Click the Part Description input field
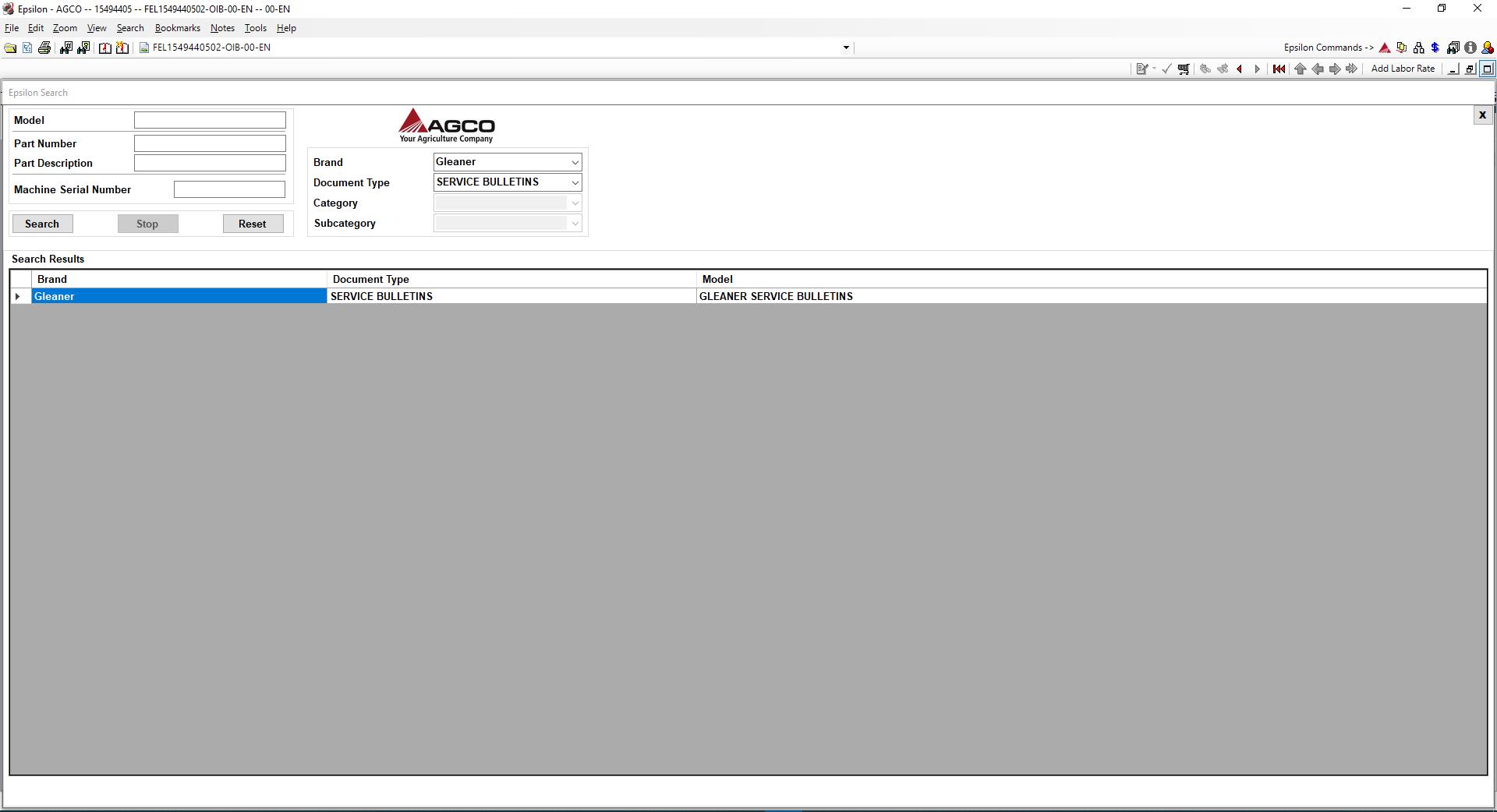The width and height of the screenshot is (1497, 812). click(210, 163)
